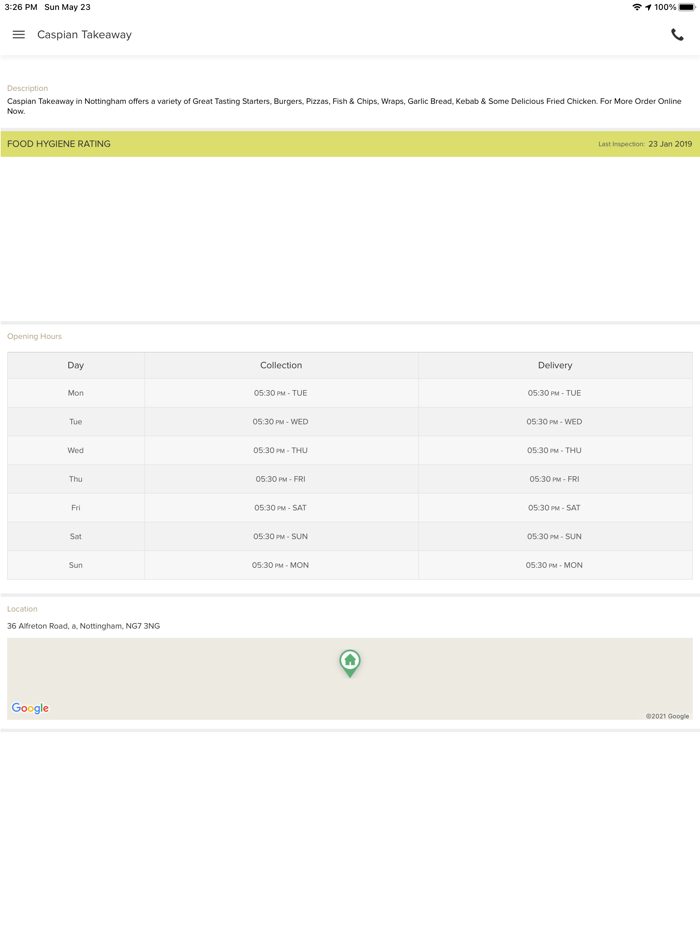Screen dimensions: 700x934
Task: Click the 23 Jan 2019 inspection date
Action: 670,144
